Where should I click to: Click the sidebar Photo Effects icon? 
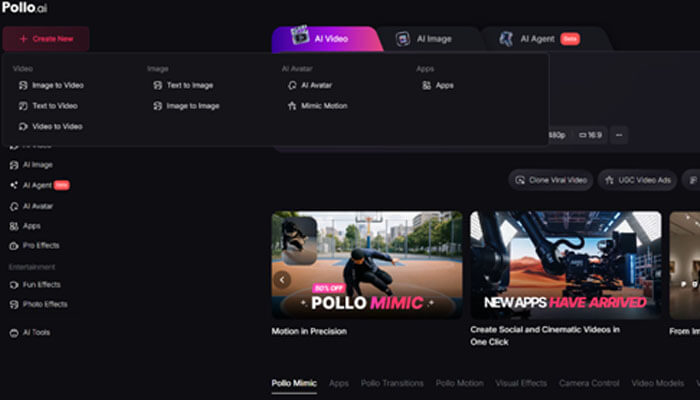pyautogui.click(x=14, y=304)
